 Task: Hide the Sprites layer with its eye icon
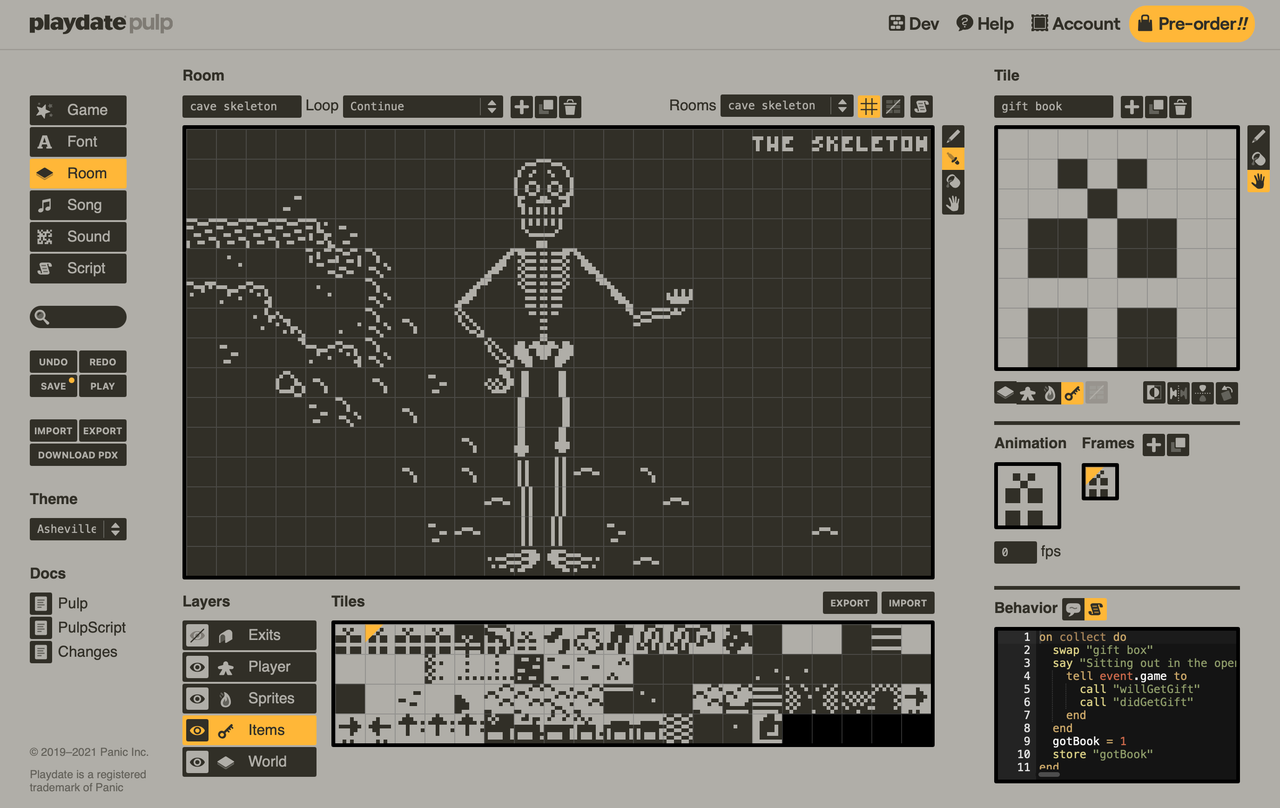pyautogui.click(x=198, y=699)
